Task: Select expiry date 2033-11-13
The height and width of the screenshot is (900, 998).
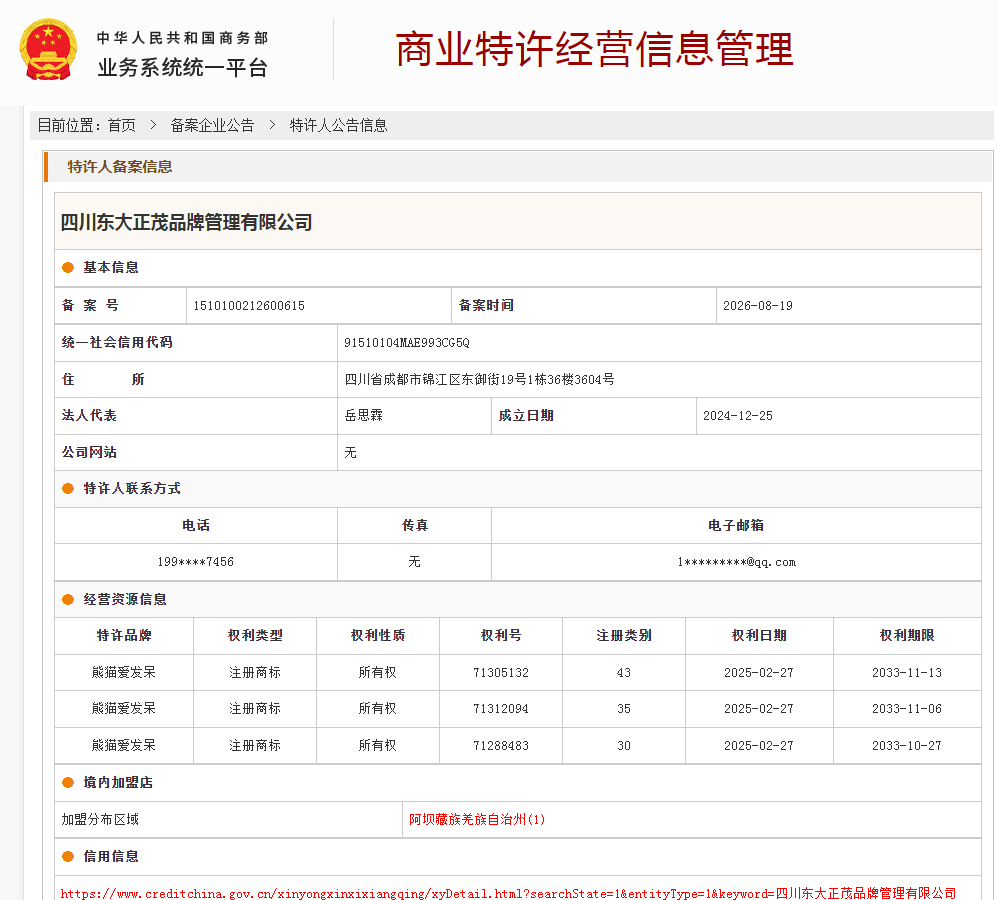Action: click(907, 673)
